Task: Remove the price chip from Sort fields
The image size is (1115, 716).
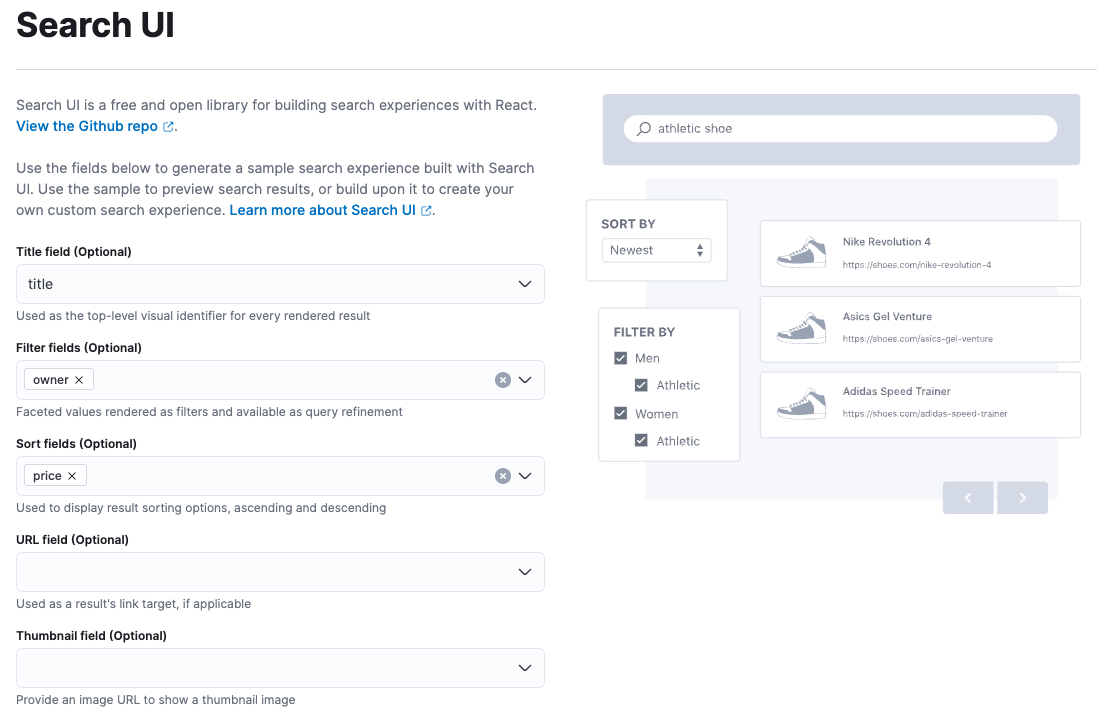Action: [x=70, y=475]
